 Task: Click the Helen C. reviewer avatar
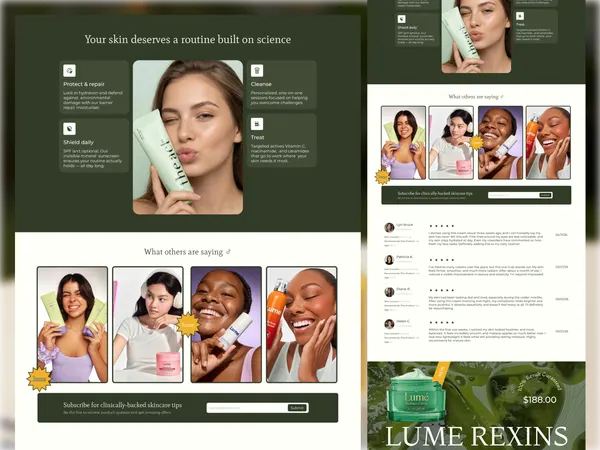(x=389, y=324)
